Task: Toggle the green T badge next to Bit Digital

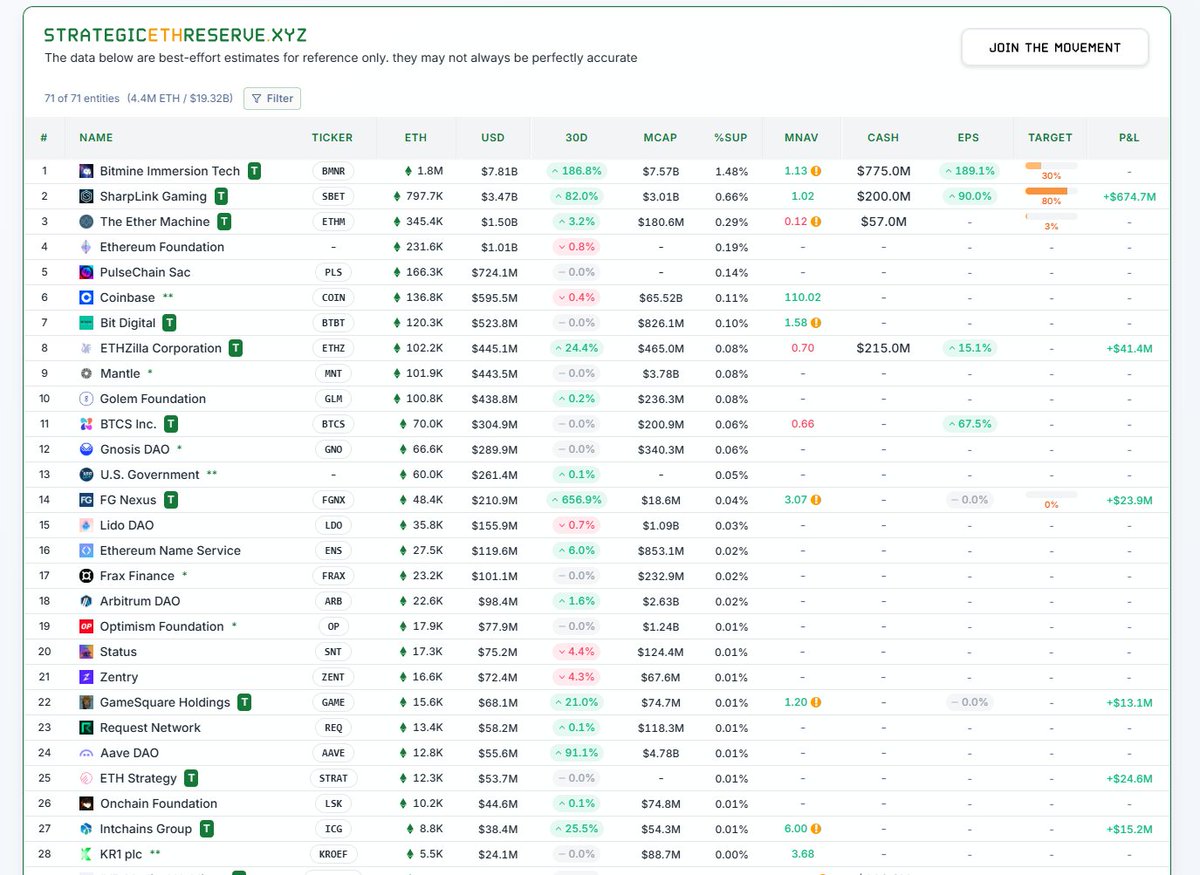Action: (x=168, y=322)
